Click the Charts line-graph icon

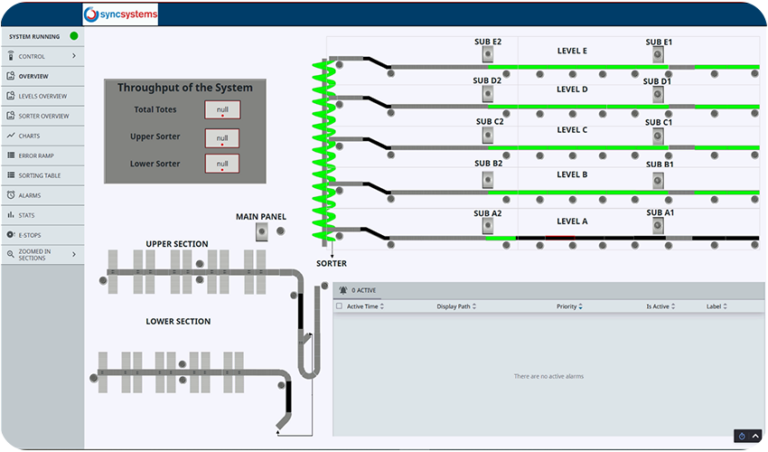(x=11, y=135)
